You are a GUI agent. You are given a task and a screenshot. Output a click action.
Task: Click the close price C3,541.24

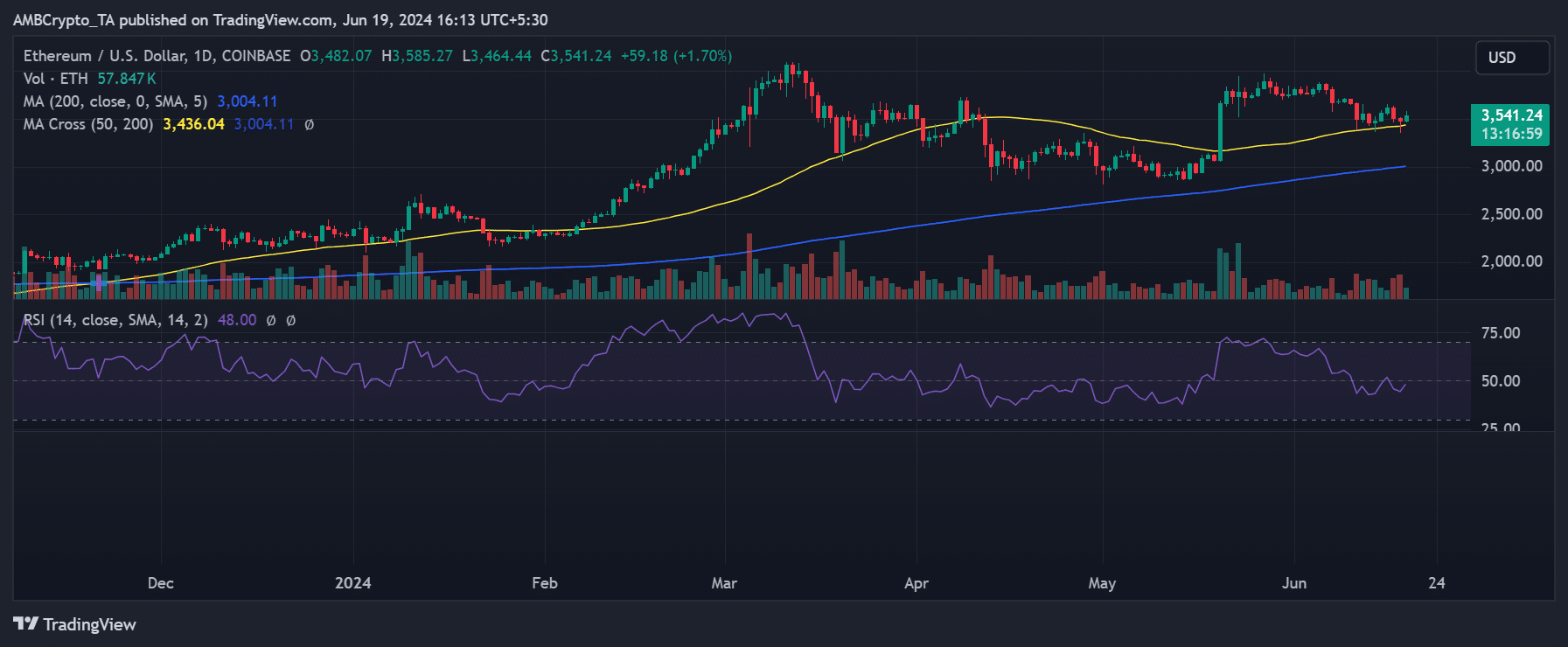(x=576, y=56)
